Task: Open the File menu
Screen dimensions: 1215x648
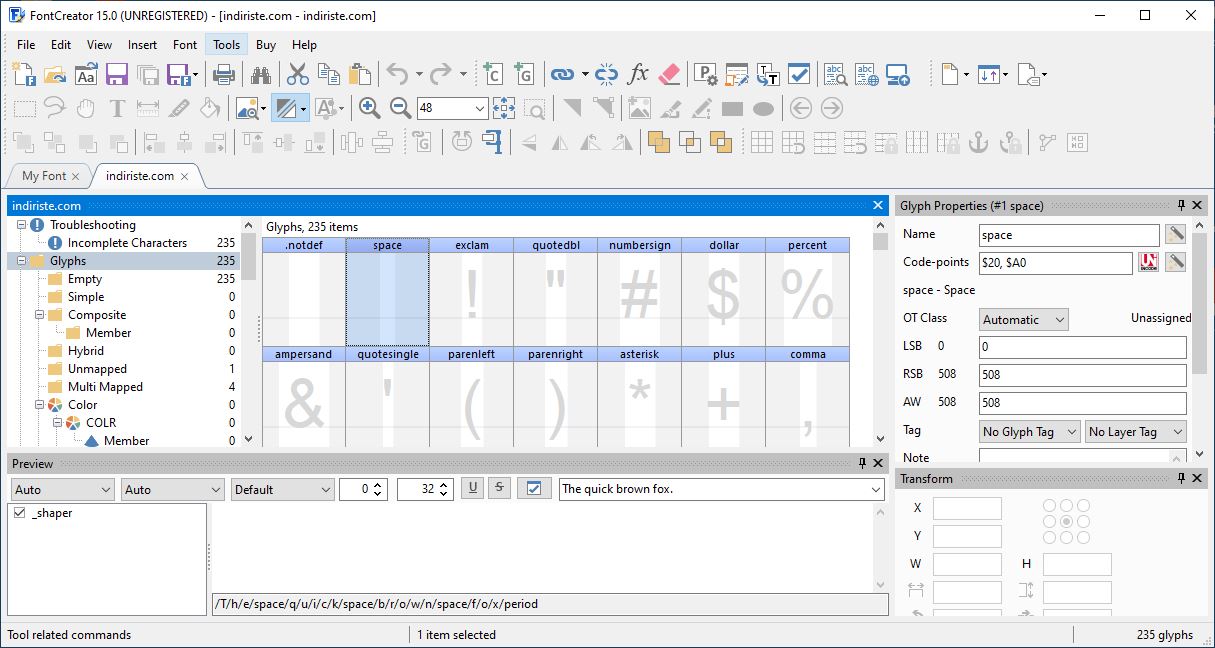Action: pos(26,44)
